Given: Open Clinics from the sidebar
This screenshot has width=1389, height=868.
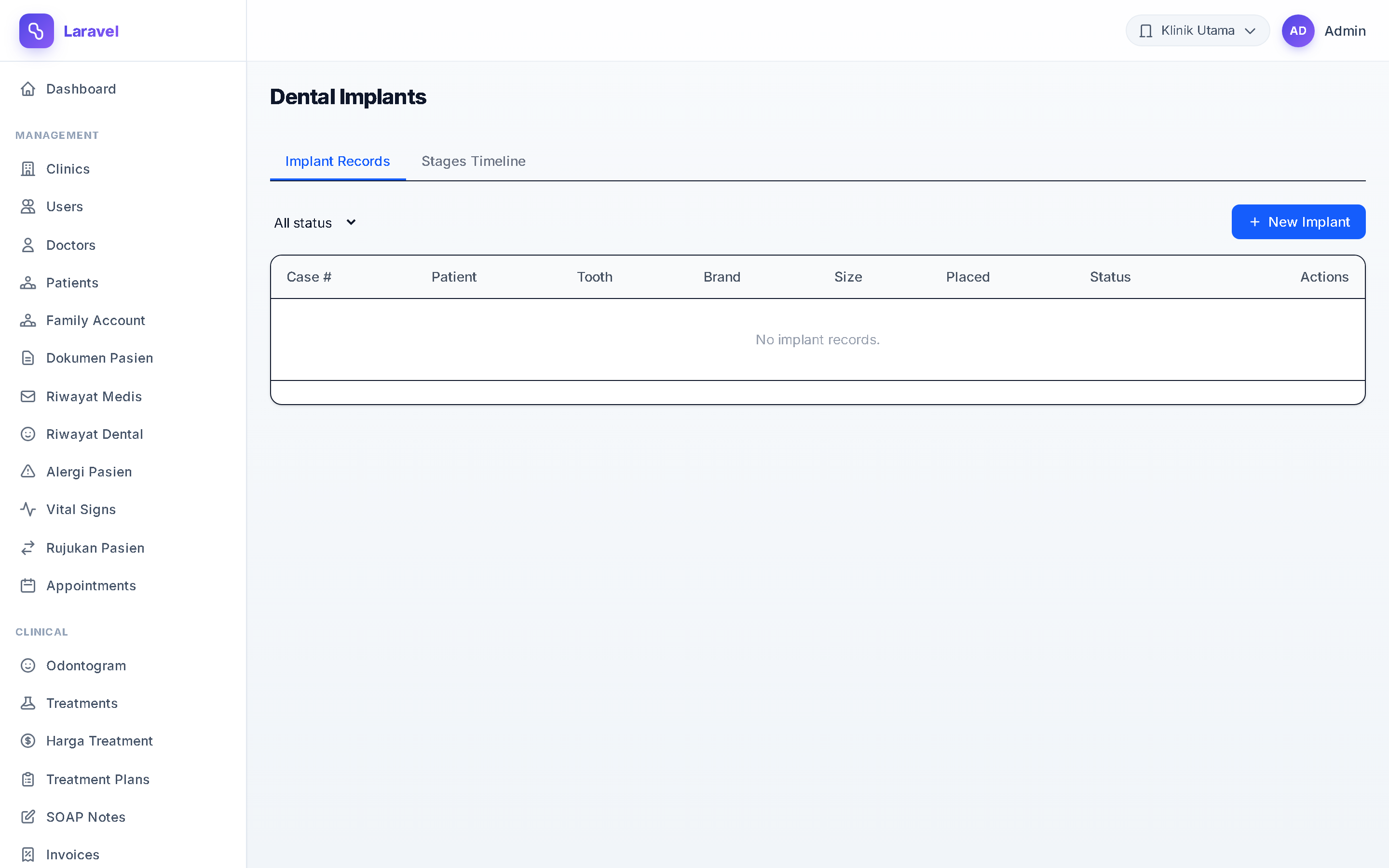Looking at the screenshot, I should pos(123,169).
